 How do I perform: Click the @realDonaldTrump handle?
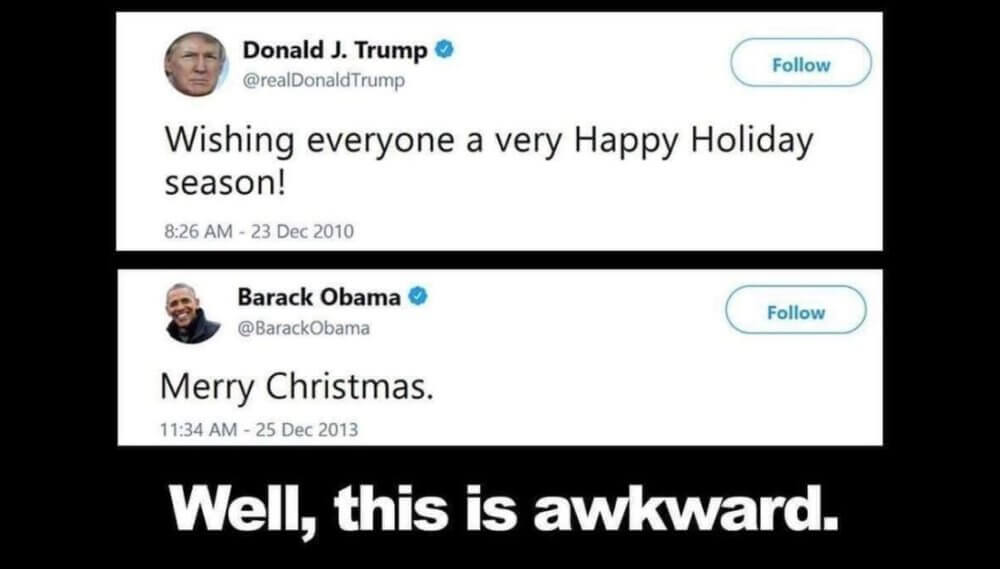point(323,81)
